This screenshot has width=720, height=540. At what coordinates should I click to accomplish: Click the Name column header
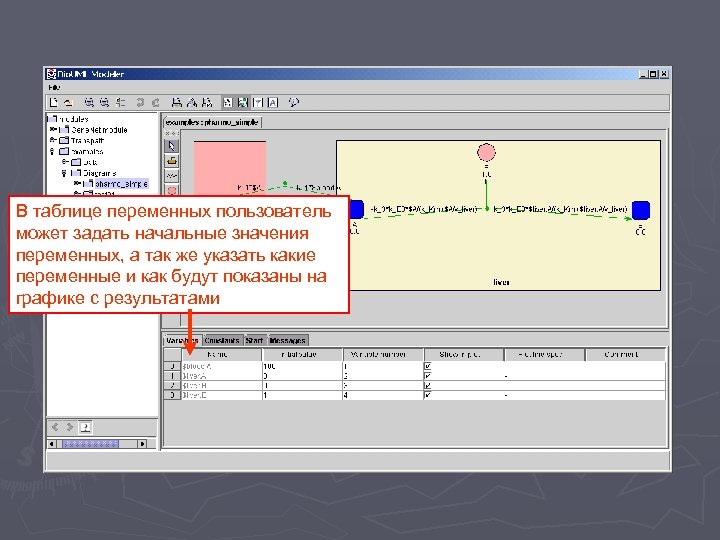coord(221,354)
